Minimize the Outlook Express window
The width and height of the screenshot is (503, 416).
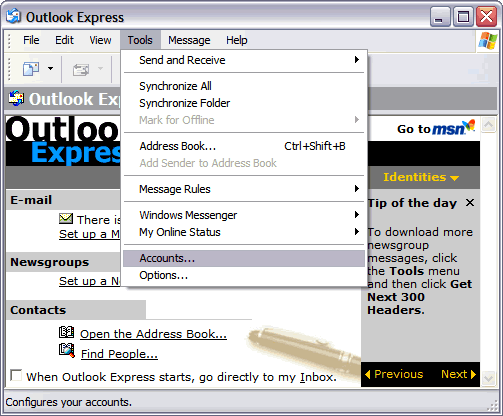point(440,17)
